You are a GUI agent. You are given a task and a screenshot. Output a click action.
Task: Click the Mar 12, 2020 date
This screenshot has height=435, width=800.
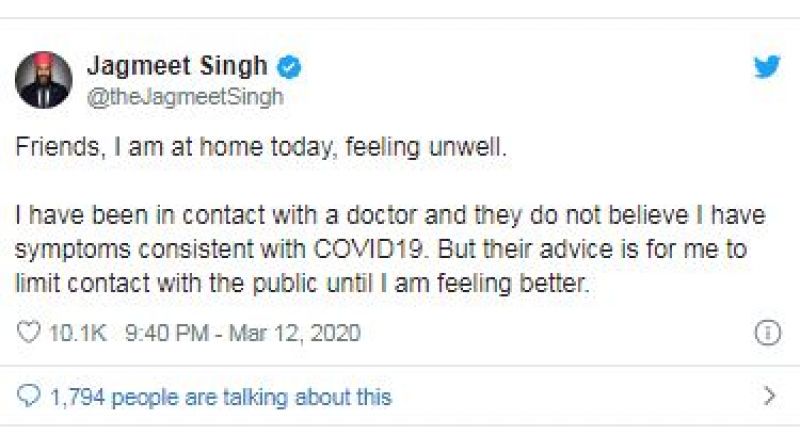click(295, 333)
